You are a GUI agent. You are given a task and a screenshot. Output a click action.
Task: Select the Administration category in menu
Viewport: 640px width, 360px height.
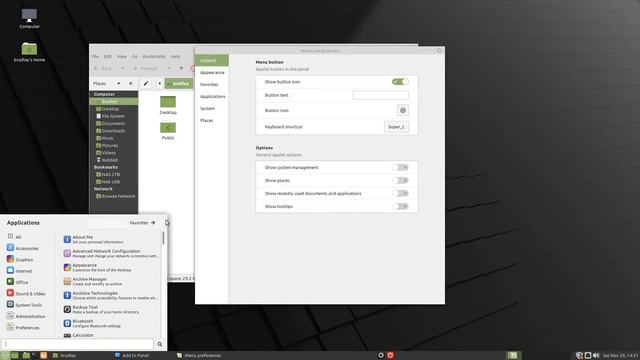pyautogui.click(x=26, y=316)
